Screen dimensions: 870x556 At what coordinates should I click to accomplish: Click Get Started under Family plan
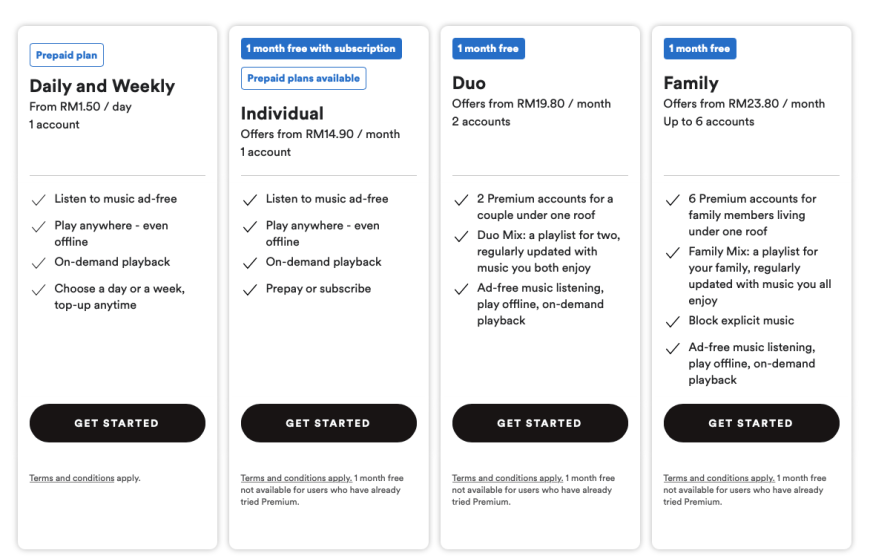[751, 423]
